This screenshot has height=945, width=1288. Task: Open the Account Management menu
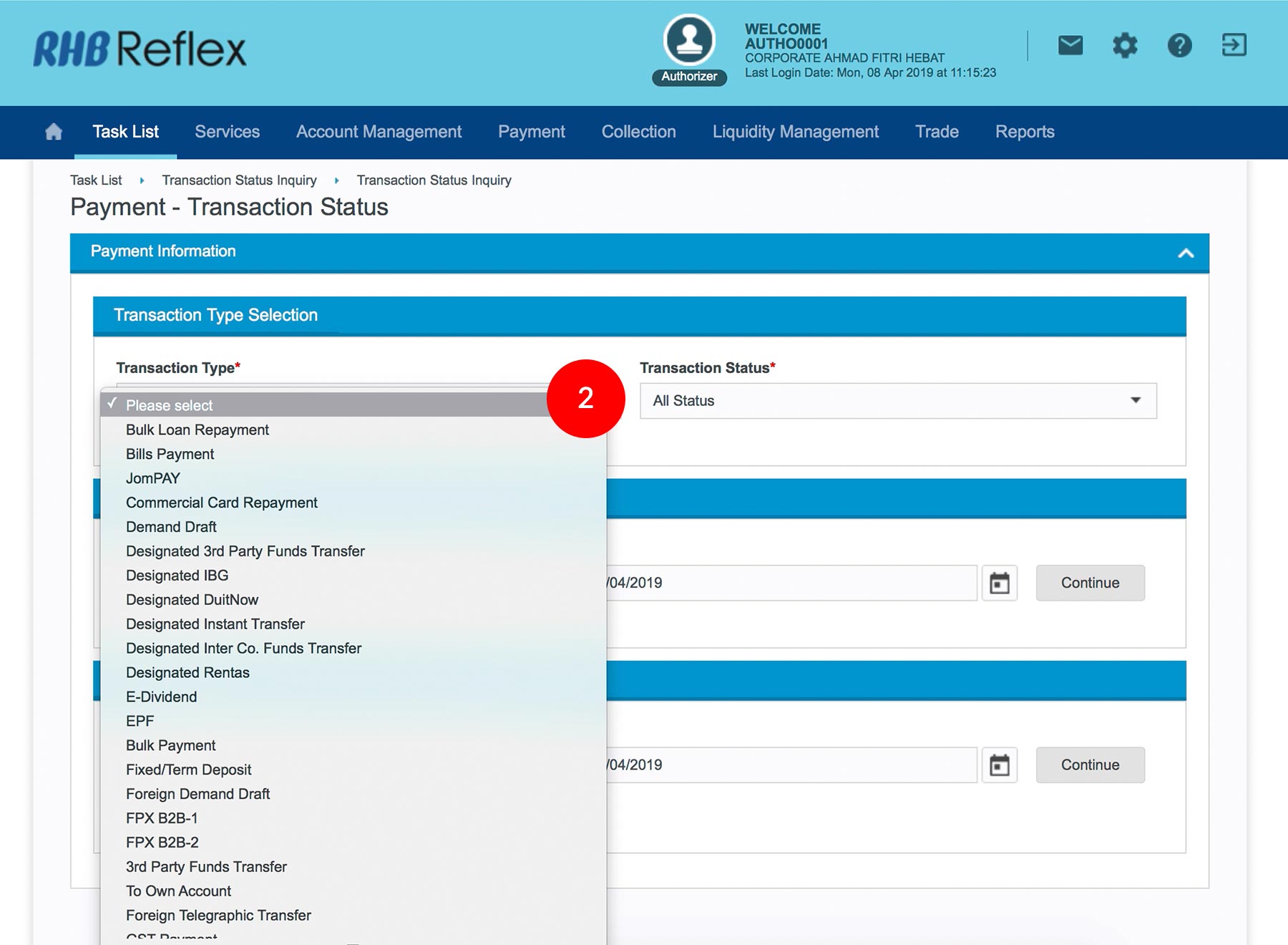[379, 132]
